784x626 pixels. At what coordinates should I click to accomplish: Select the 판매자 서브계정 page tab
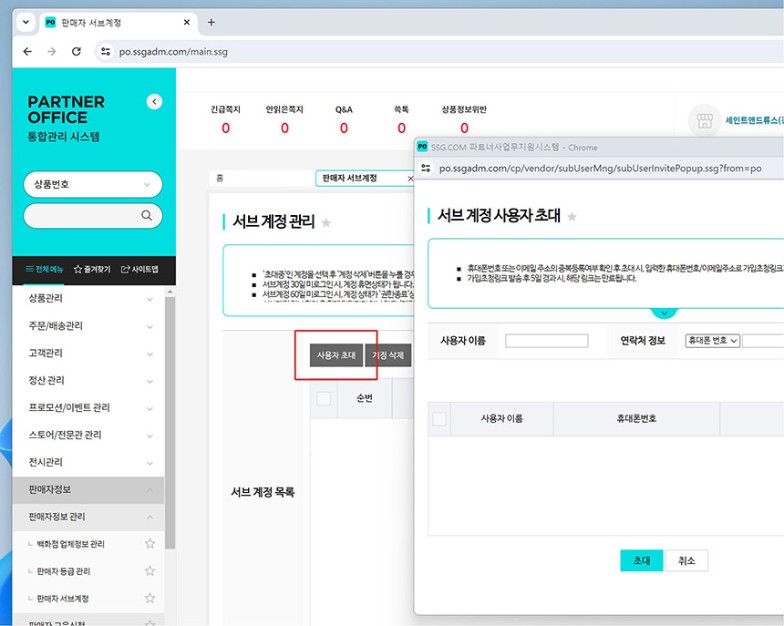coord(350,178)
